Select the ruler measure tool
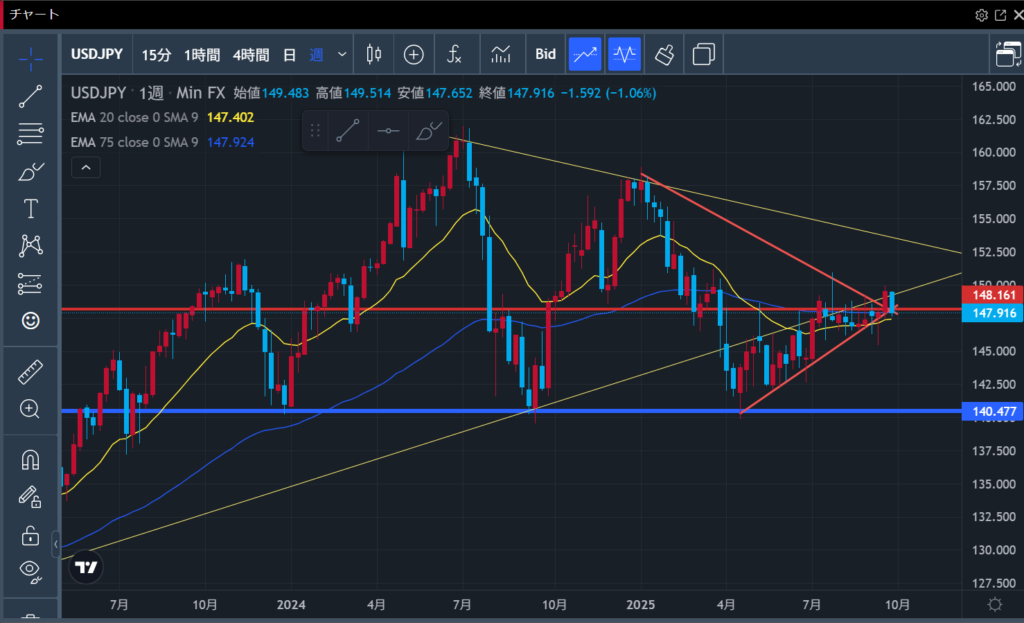 point(31,374)
